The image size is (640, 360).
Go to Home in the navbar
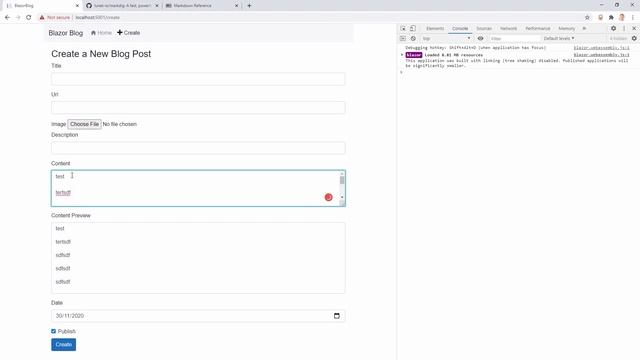(x=101, y=33)
